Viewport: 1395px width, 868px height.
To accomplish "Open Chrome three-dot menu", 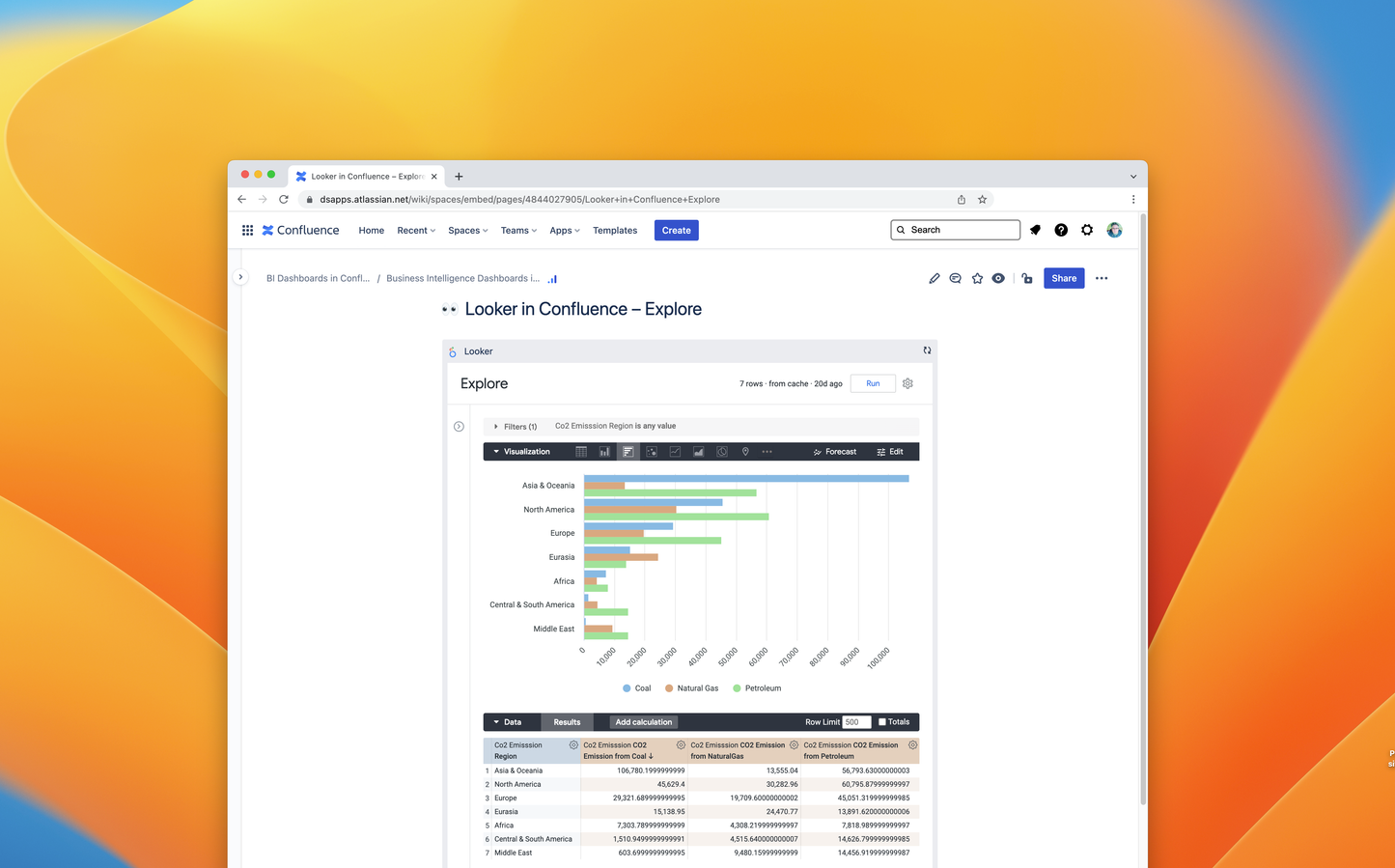I will click(x=1133, y=200).
